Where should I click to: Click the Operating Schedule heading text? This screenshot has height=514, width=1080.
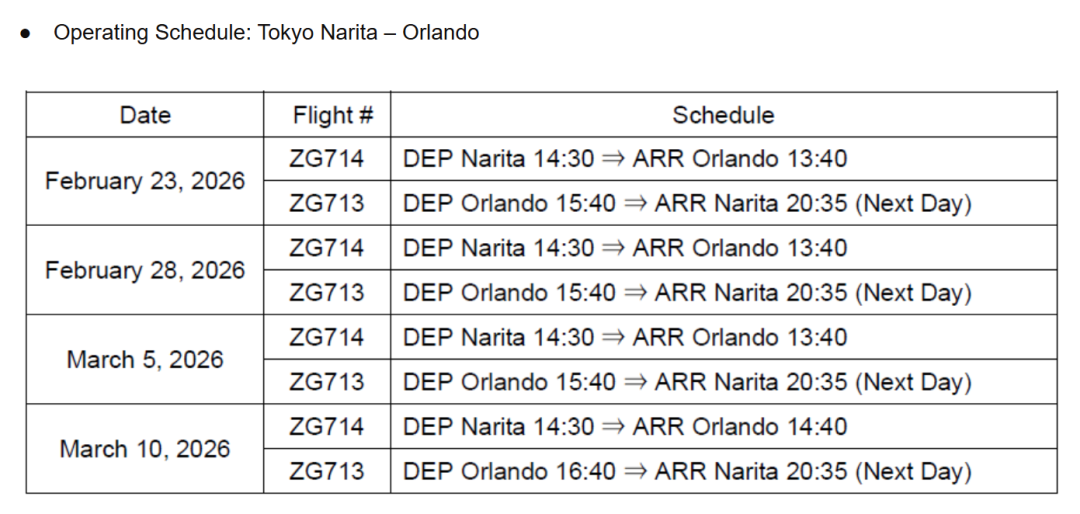(x=266, y=32)
